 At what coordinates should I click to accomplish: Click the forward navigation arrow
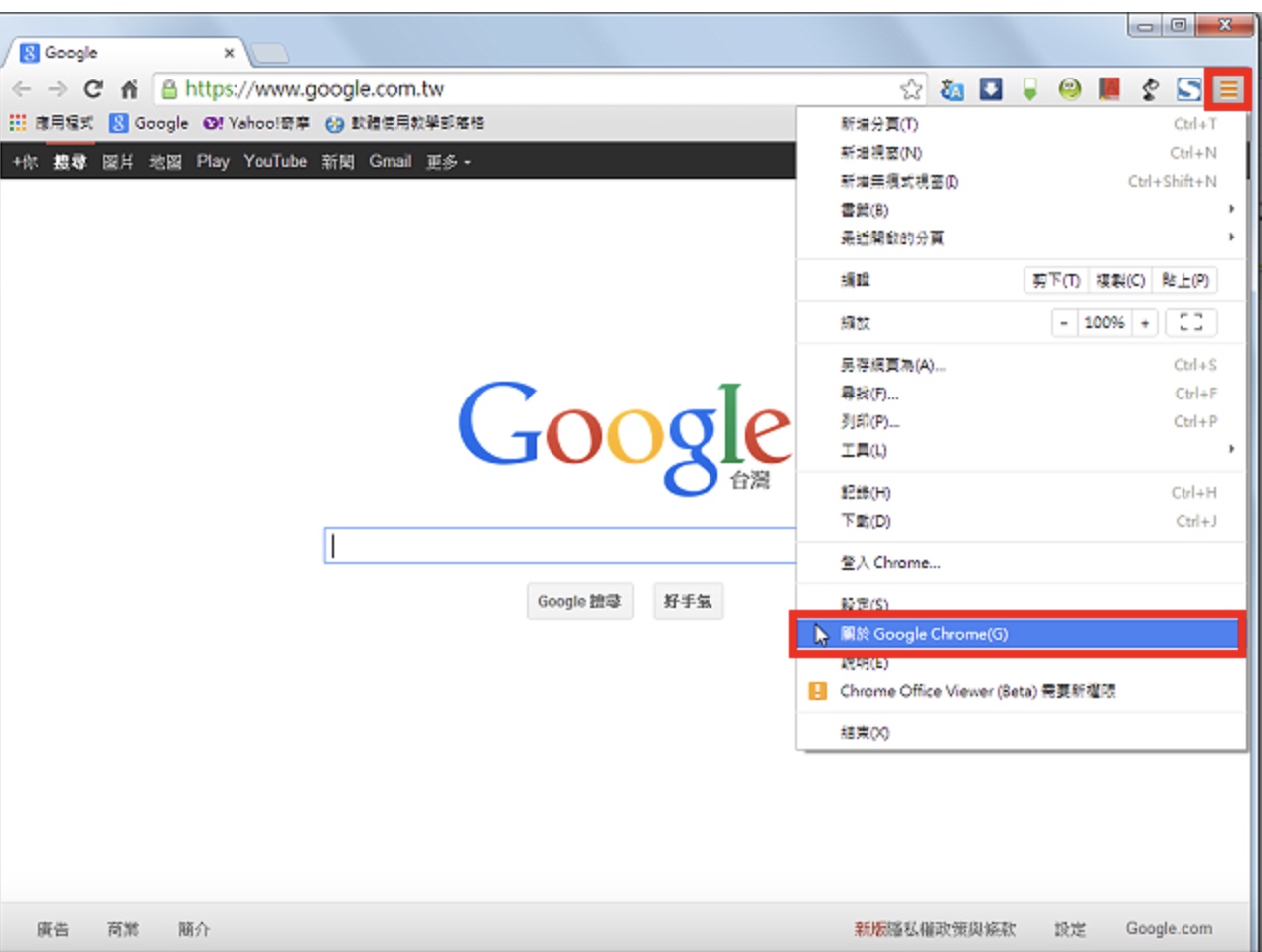coord(58,89)
